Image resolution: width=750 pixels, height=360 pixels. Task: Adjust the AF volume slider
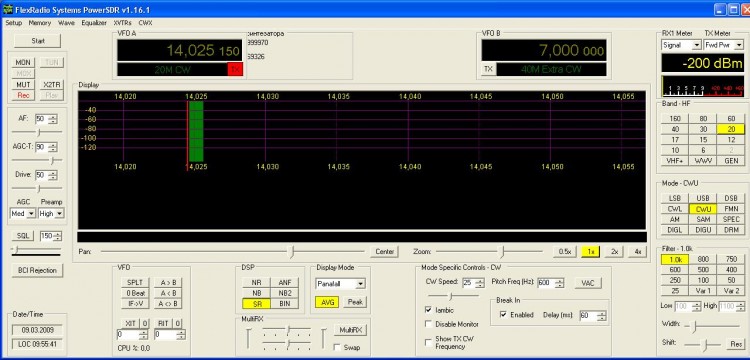click(37, 132)
